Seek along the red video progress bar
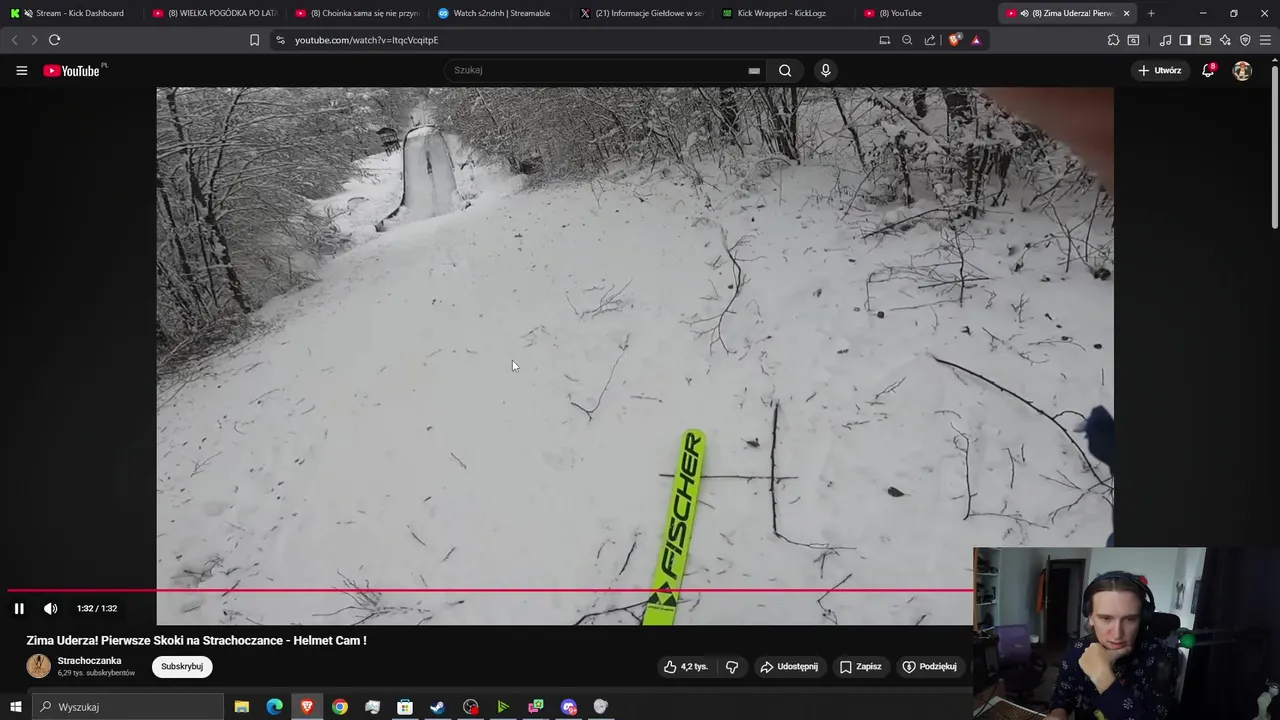The height and width of the screenshot is (720, 1280). pyautogui.click(x=490, y=590)
